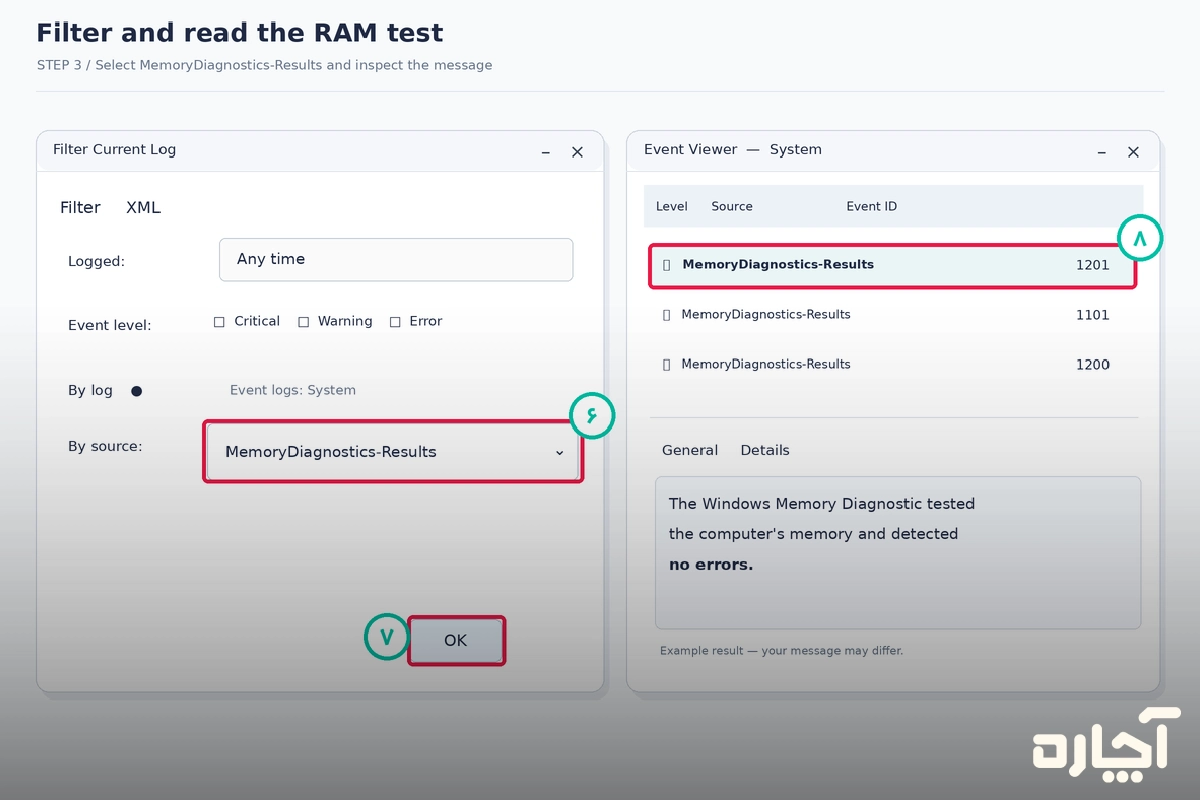The height and width of the screenshot is (800, 1200).
Task: Minimize the Event Viewer System window
Action: pyautogui.click(x=1102, y=152)
